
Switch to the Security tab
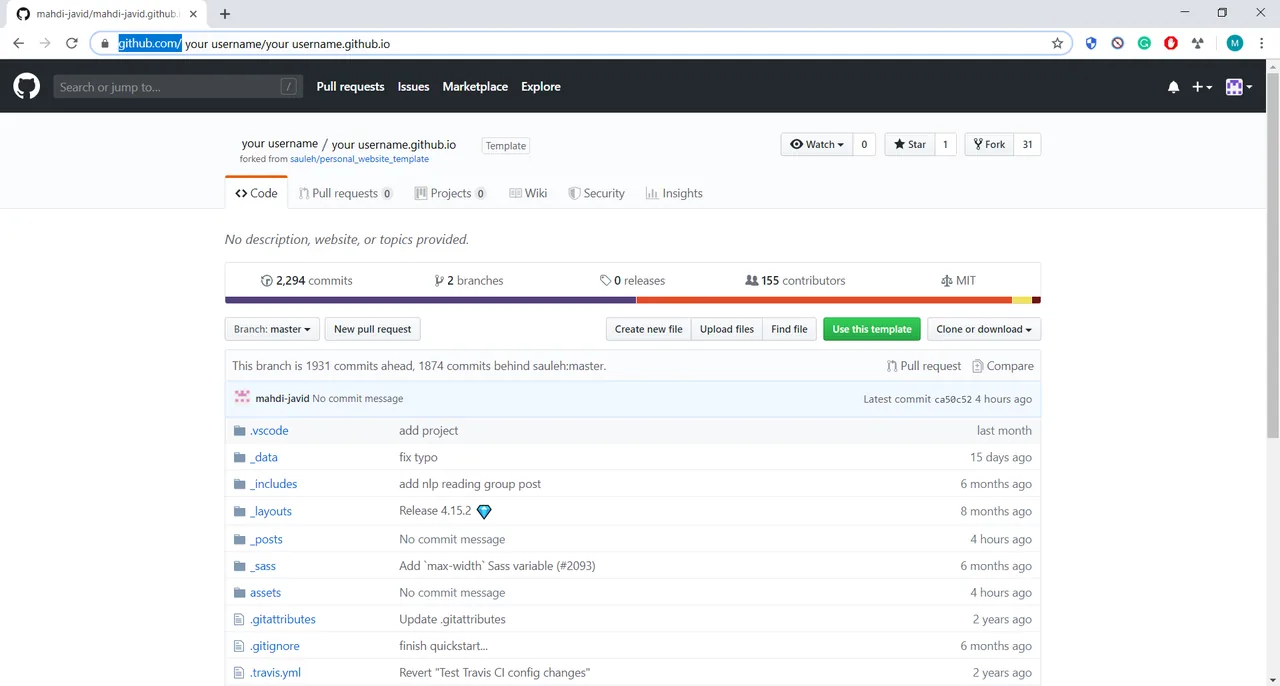click(596, 193)
